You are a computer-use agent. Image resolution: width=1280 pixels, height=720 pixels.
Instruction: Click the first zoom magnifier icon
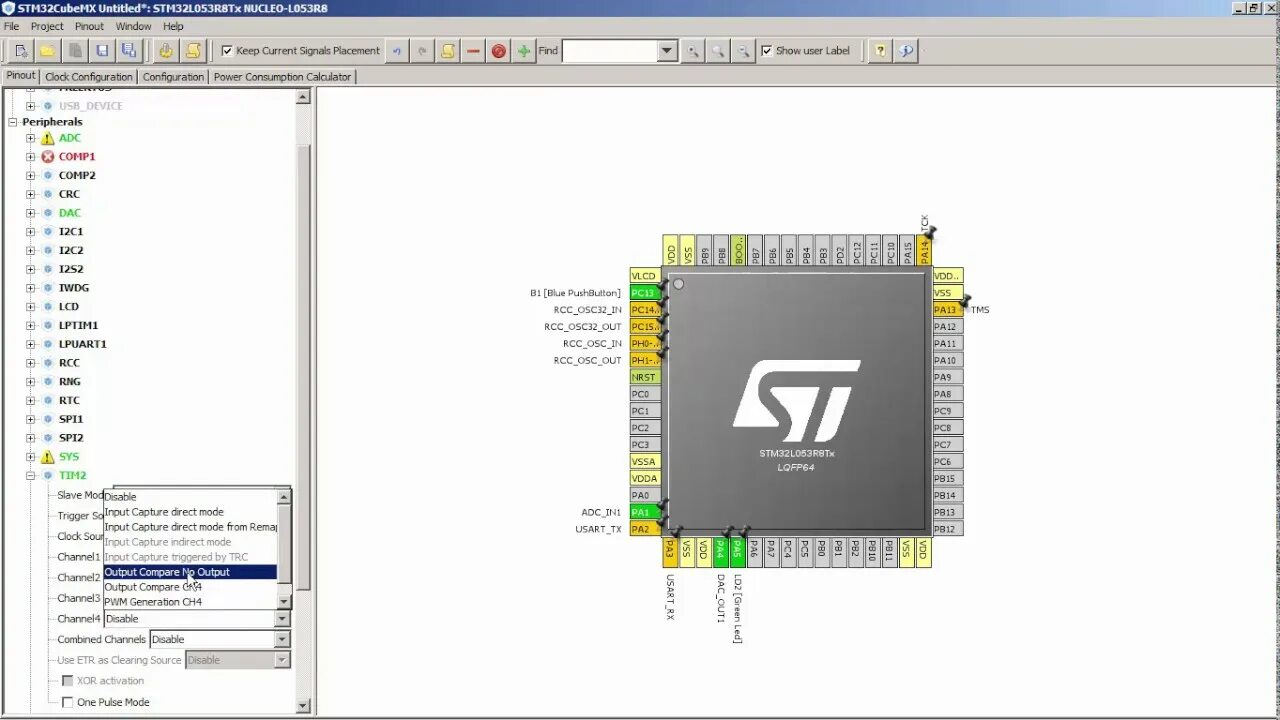(x=692, y=51)
